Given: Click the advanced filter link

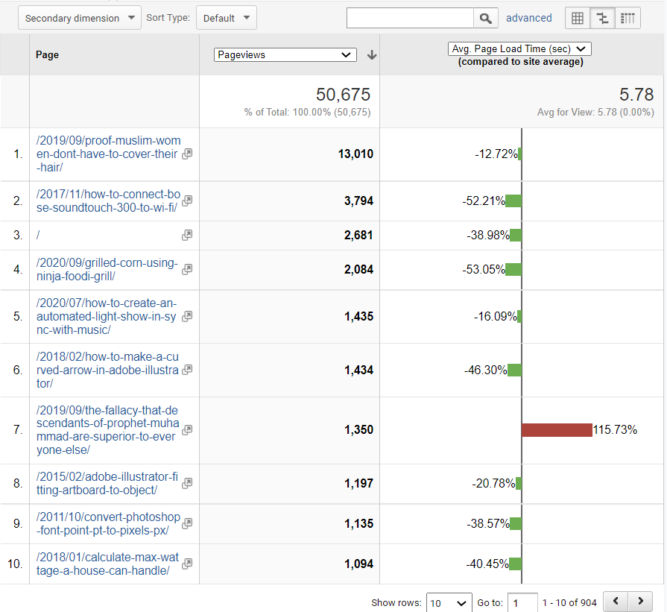Looking at the screenshot, I should tap(529, 18).
